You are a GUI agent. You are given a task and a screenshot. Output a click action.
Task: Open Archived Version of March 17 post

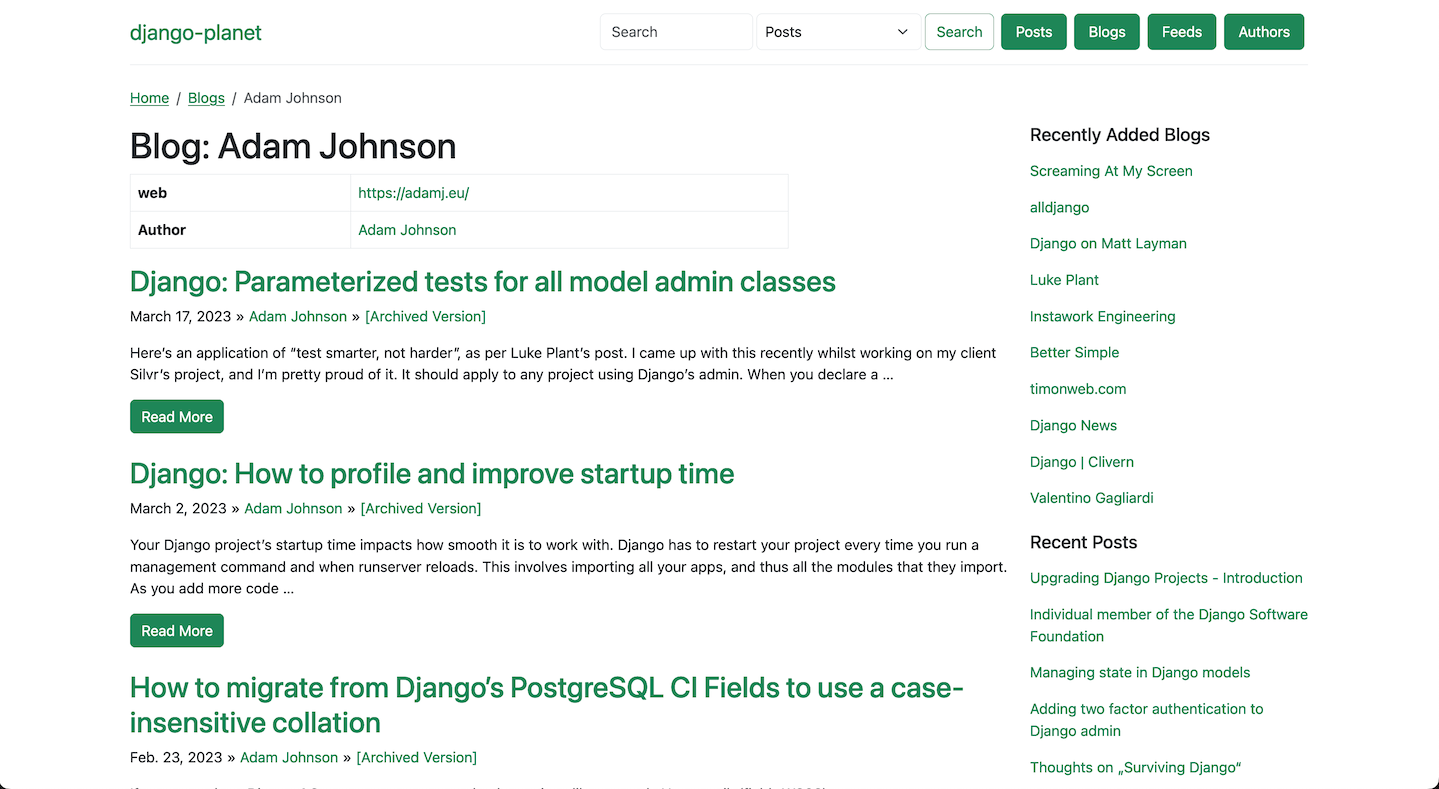click(426, 316)
